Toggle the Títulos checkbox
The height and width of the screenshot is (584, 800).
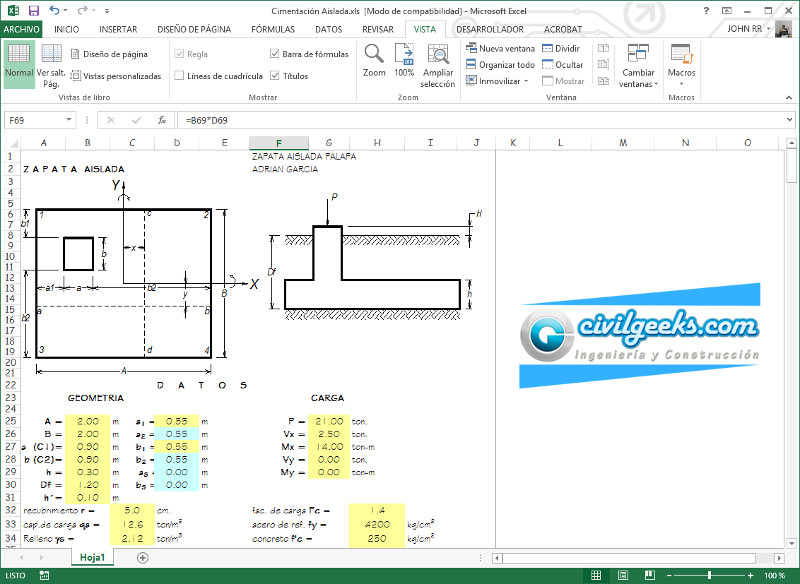click(x=275, y=76)
